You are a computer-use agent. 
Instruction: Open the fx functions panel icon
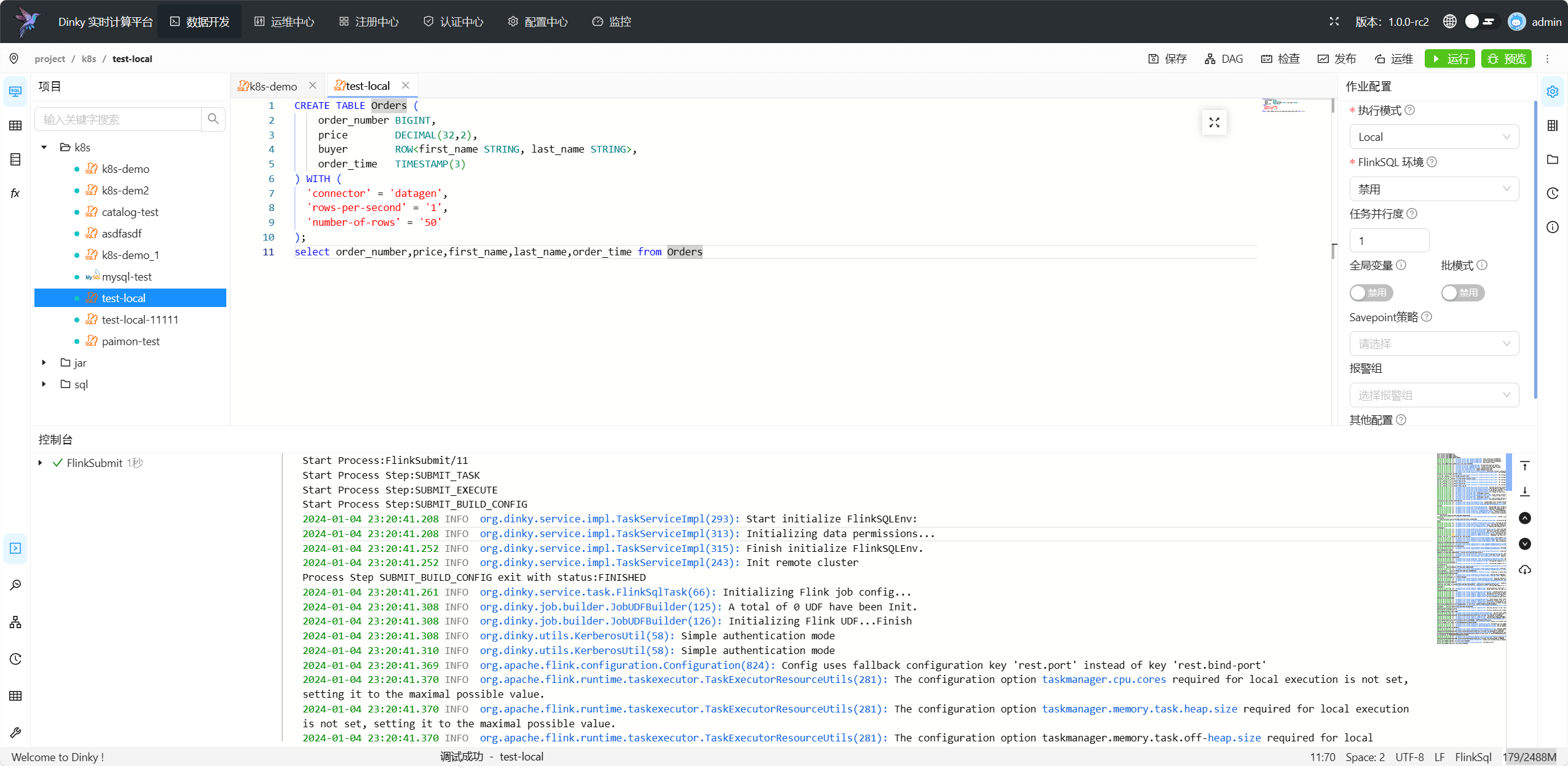pyautogui.click(x=15, y=193)
